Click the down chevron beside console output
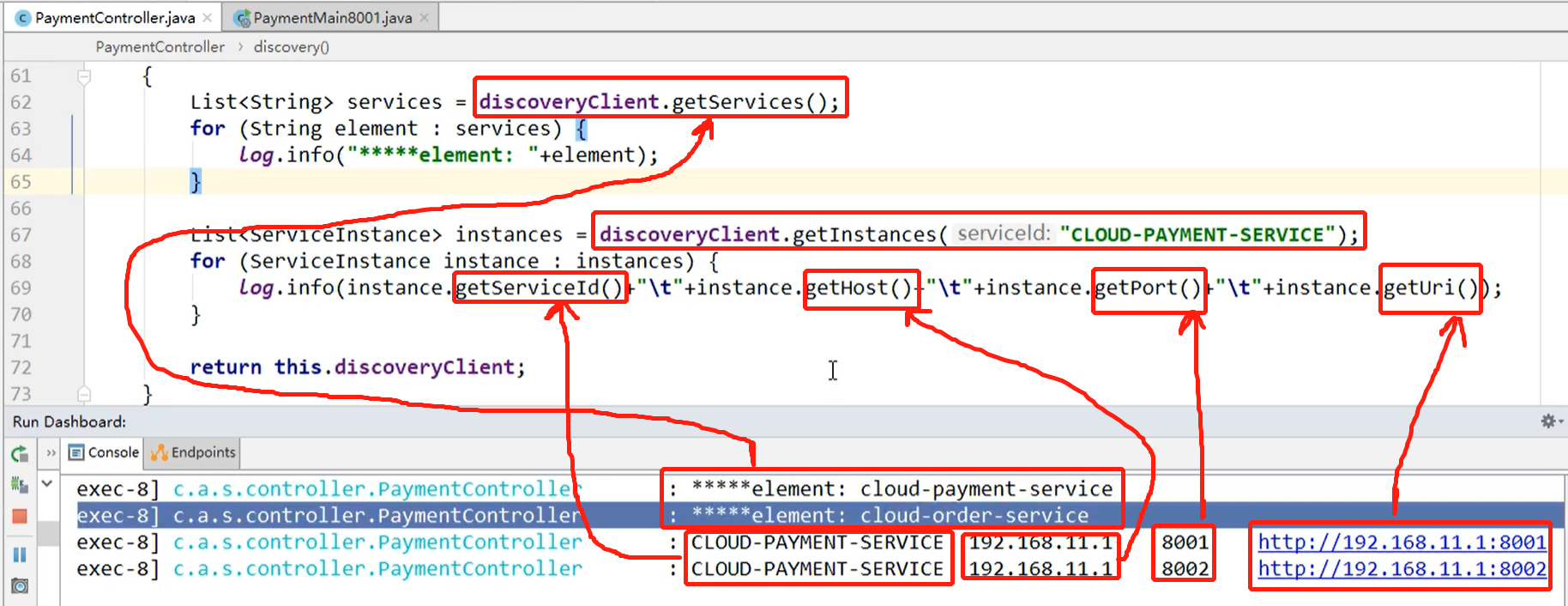1568x606 pixels. [x=47, y=484]
